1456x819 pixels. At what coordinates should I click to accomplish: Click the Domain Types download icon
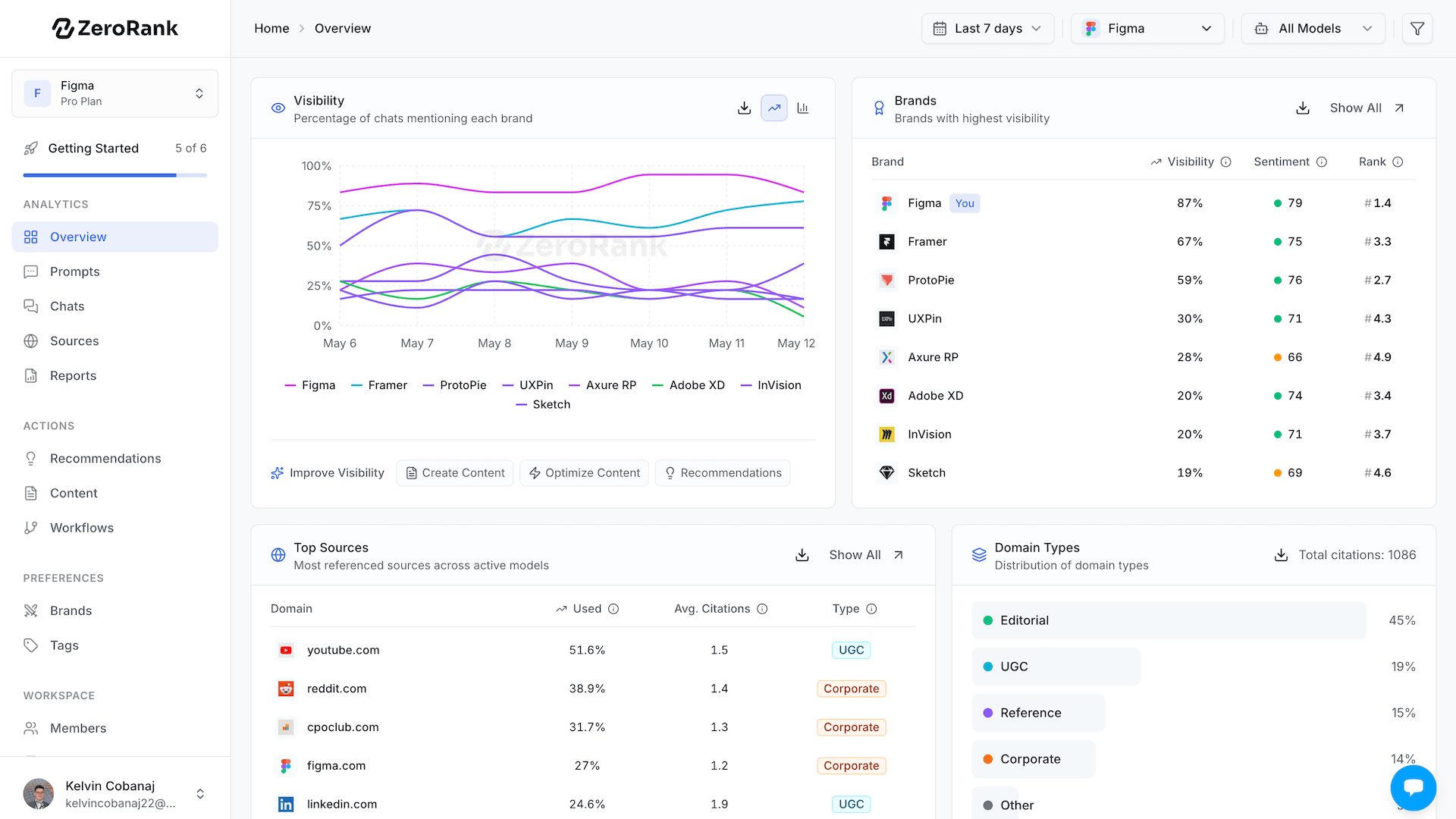click(x=1281, y=555)
